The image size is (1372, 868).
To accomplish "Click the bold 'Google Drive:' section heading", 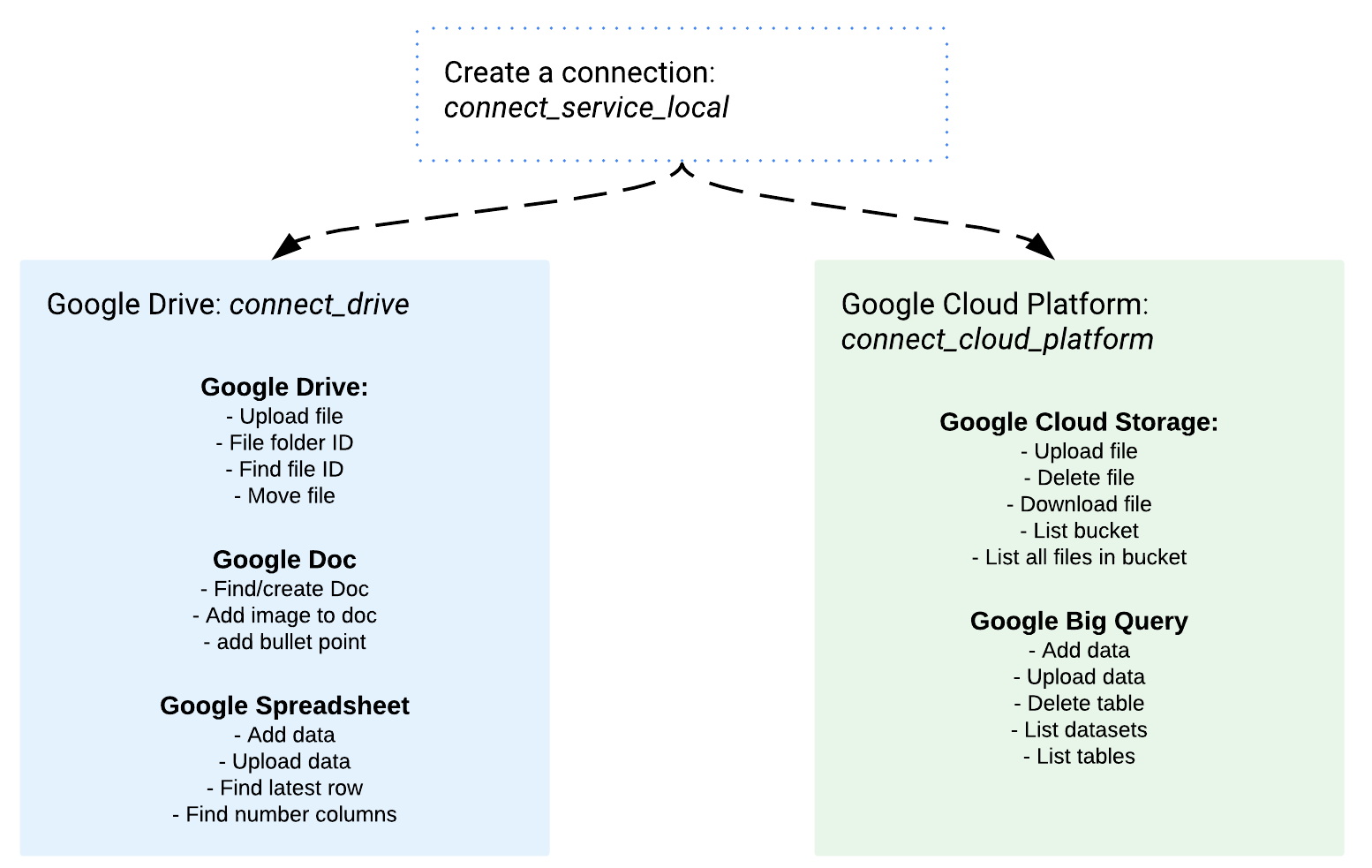I will click(x=284, y=387).
